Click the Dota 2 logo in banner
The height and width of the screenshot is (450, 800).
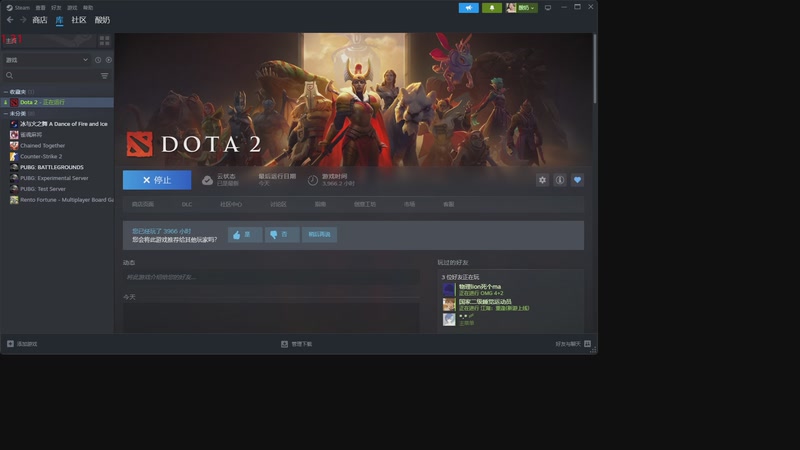(194, 144)
